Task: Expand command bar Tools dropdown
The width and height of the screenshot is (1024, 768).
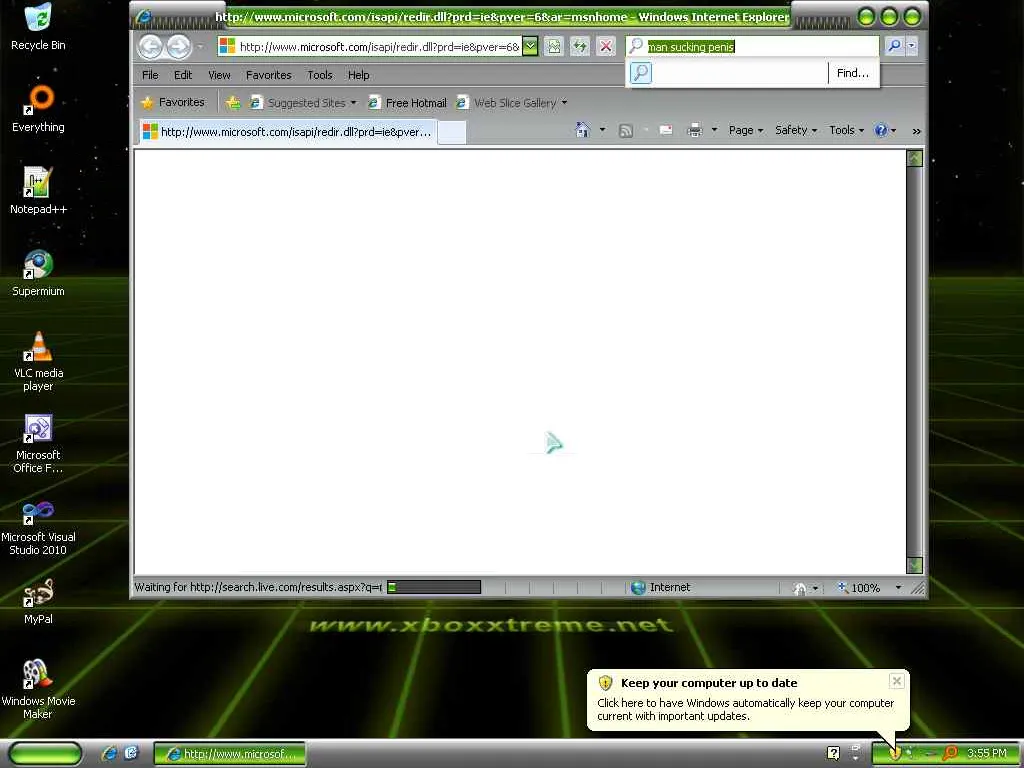Action: 846,130
